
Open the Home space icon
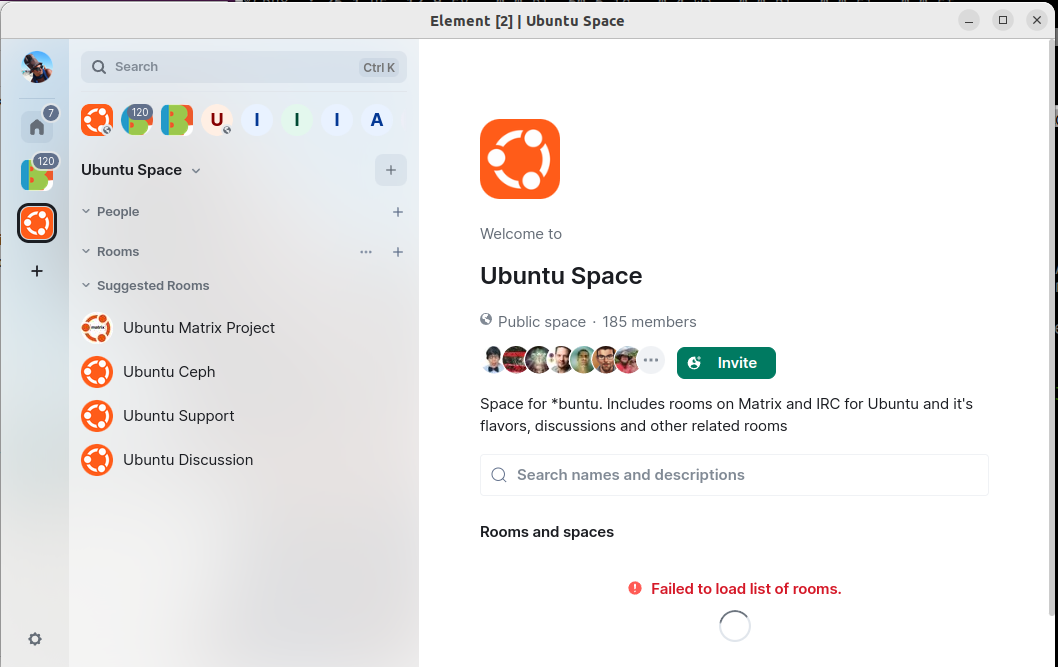(37, 127)
